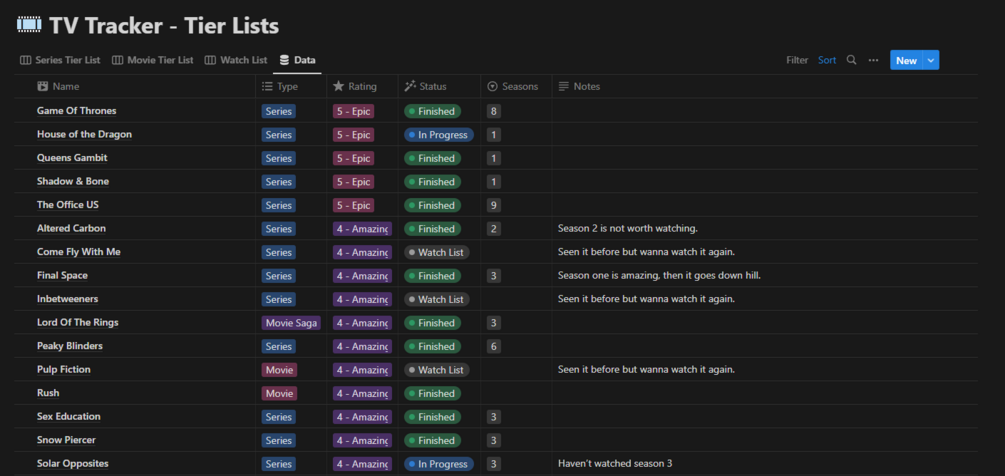The width and height of the screenshot is (1005, 476).
Task: Click the Movie type tag for Rush
Action: click(x=279, y=393)
